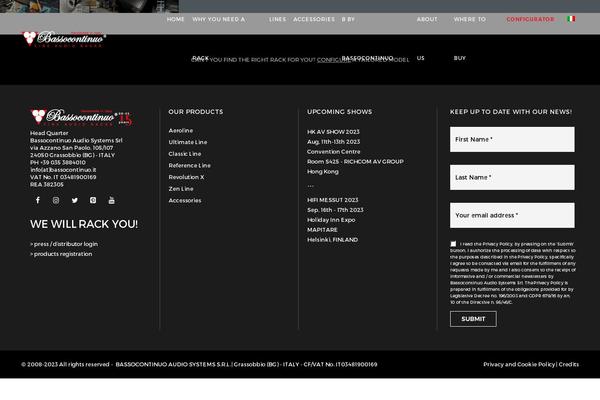Follow the Reference Line product link
This screenshot has height=400, width=600.
tap(189, 165)
